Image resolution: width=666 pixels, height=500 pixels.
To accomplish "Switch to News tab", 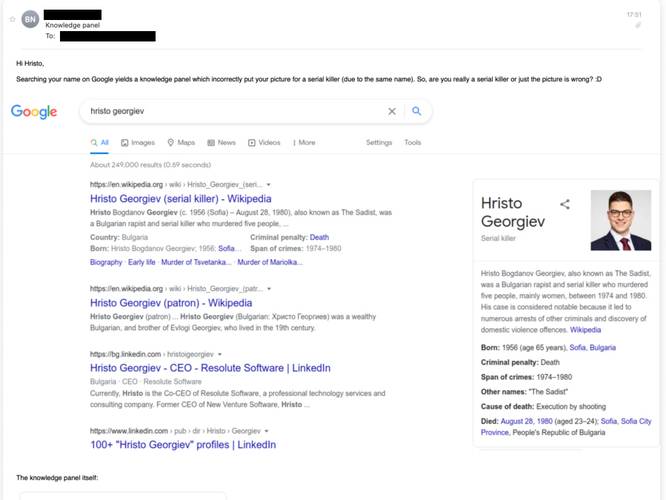I will coord(221,143).
